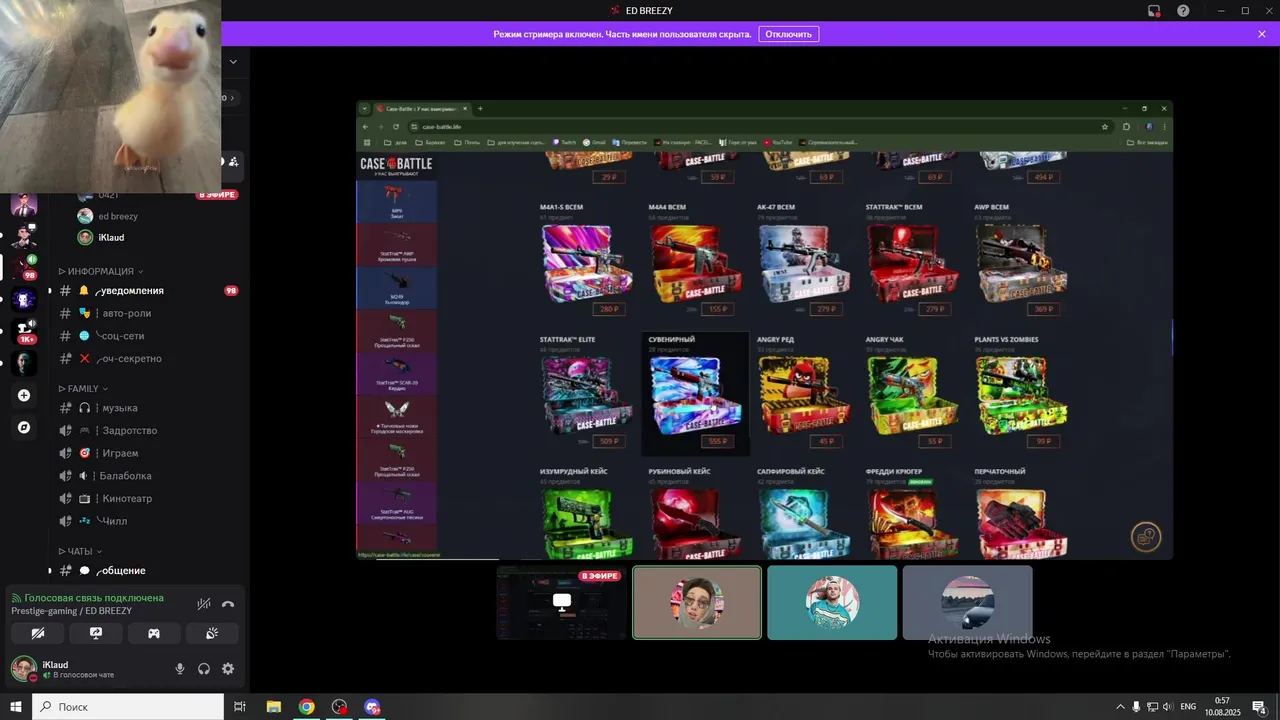Image resolution: width=1280 pixels, height=720 pixels.
Task: Open the soundboard button in voice panel
Action: click(x=212, y=633)
